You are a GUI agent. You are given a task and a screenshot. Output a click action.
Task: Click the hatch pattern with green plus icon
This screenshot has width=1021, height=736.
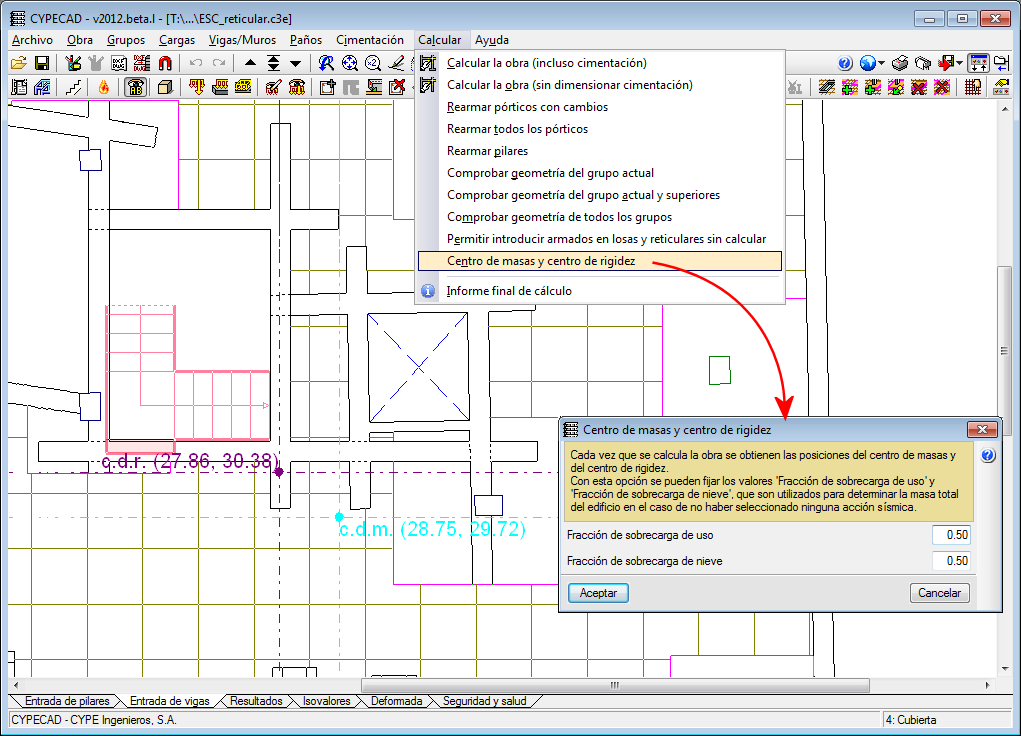[850, 87]
